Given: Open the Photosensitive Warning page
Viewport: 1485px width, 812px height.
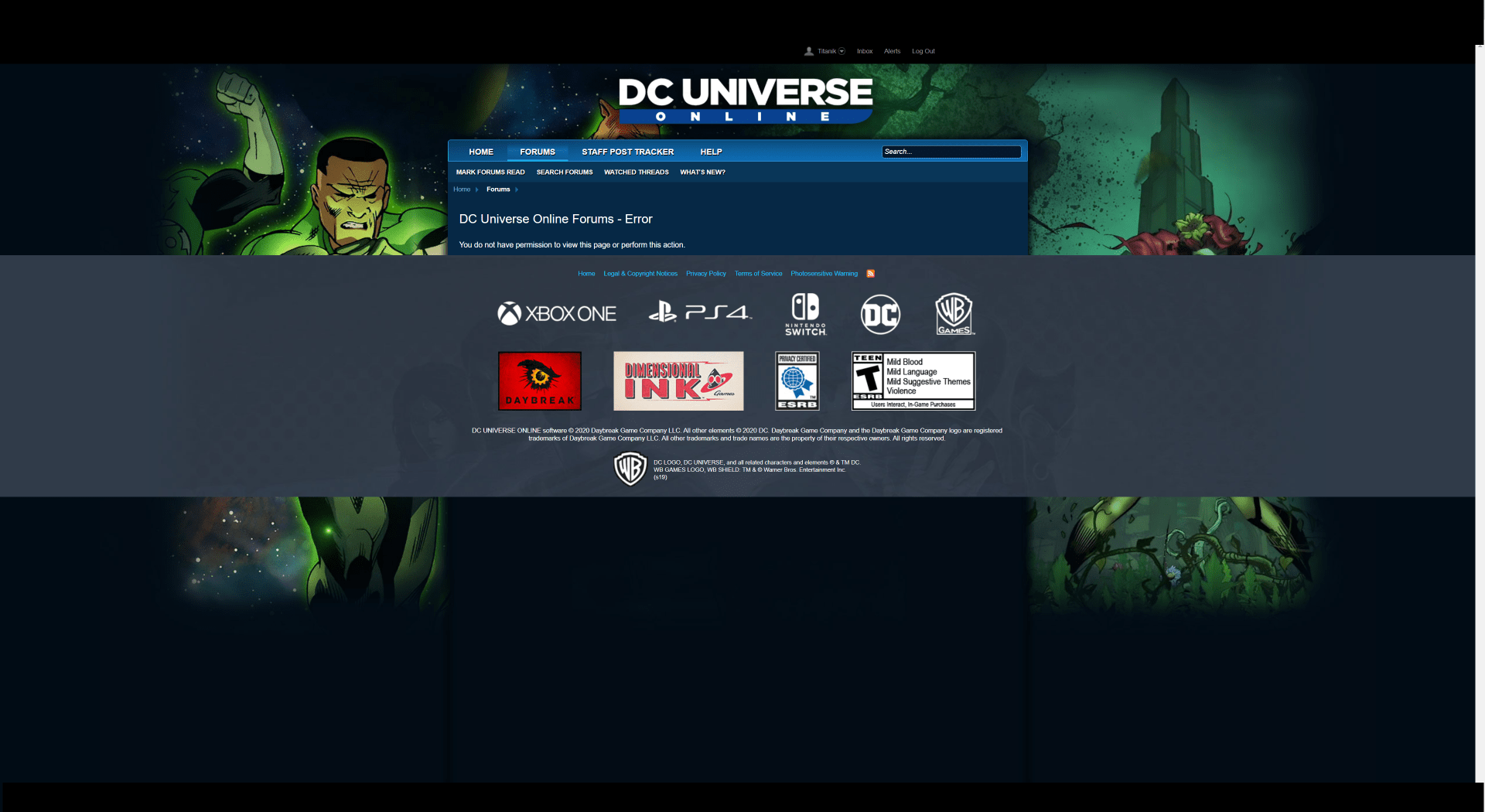Looking at the screenshot, I should click(824, 273).
